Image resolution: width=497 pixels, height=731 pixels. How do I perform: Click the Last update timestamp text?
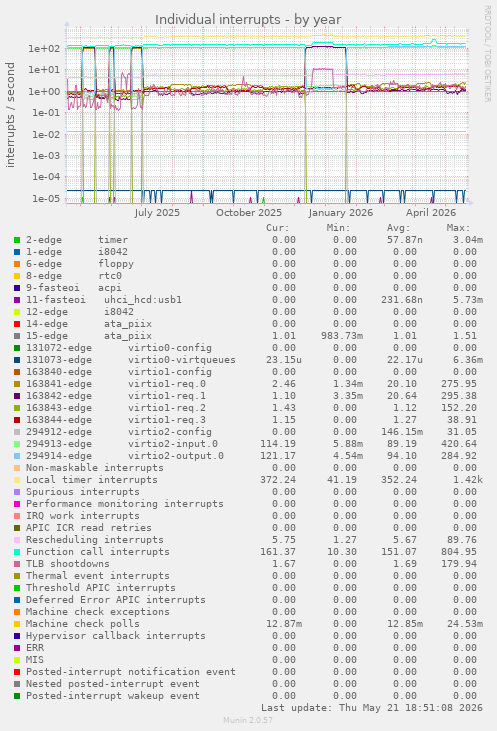click(372, 708)
